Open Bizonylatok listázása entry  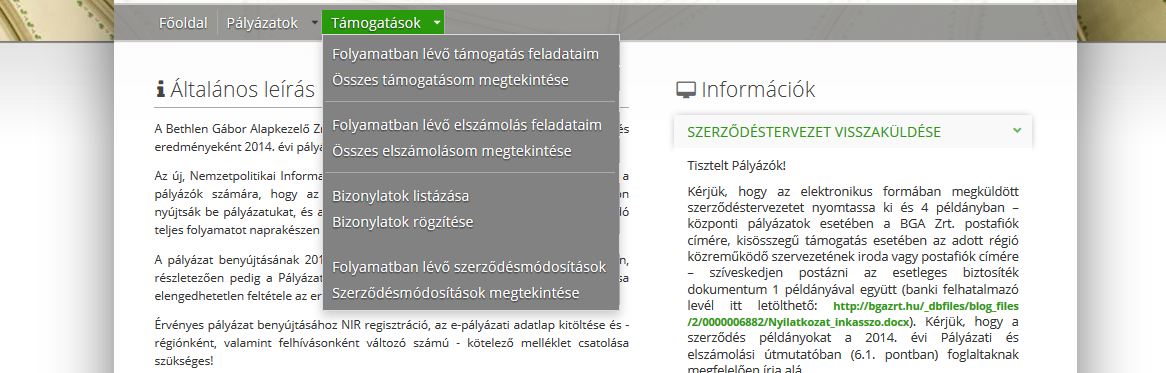tap(401, 196)
